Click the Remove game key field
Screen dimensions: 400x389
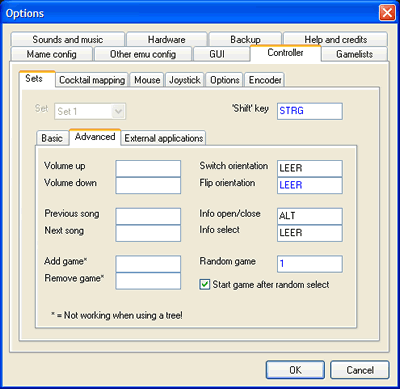pyautogui.click(x=148, y=281)
